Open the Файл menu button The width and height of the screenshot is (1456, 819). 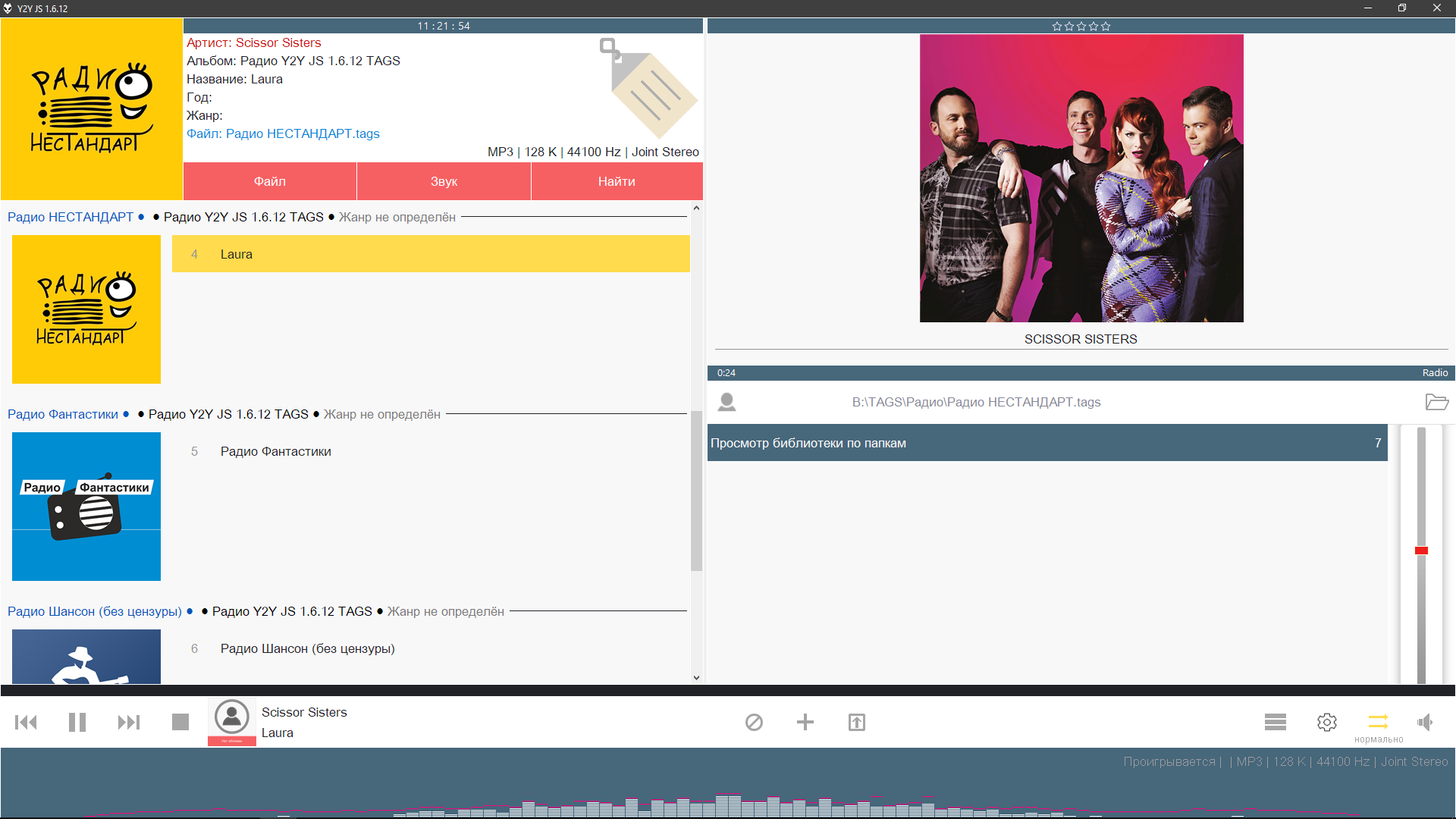[269, 181]
